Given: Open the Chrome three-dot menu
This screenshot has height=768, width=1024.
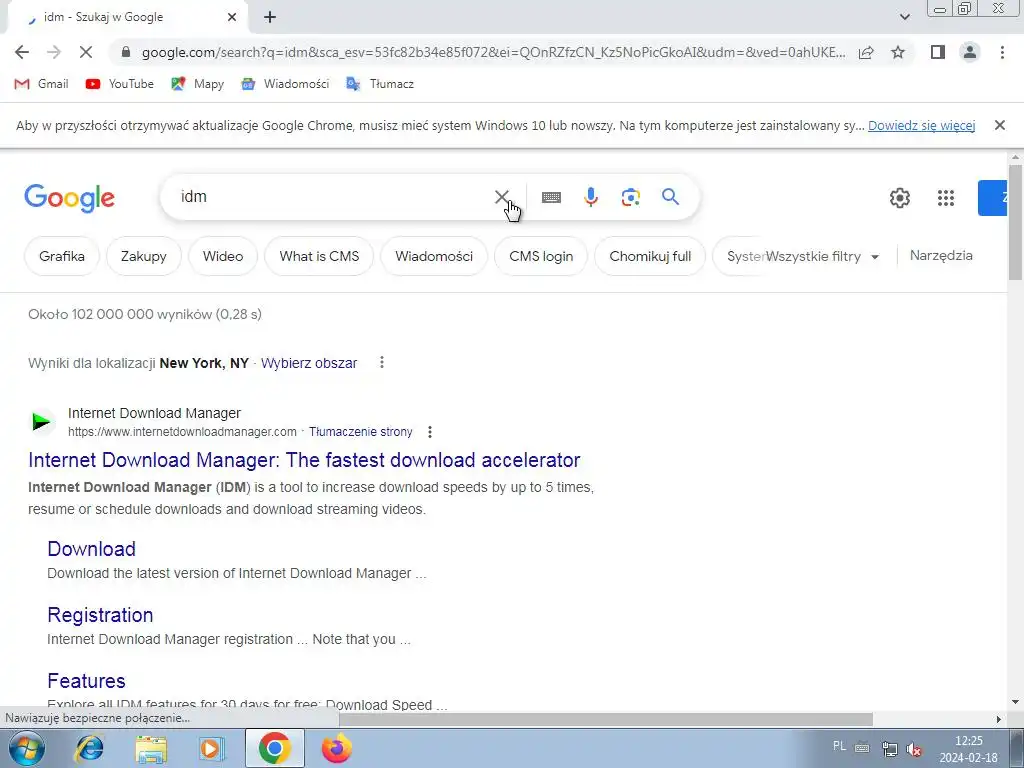Looking at the screenshot, I should tap(1002, 52).
